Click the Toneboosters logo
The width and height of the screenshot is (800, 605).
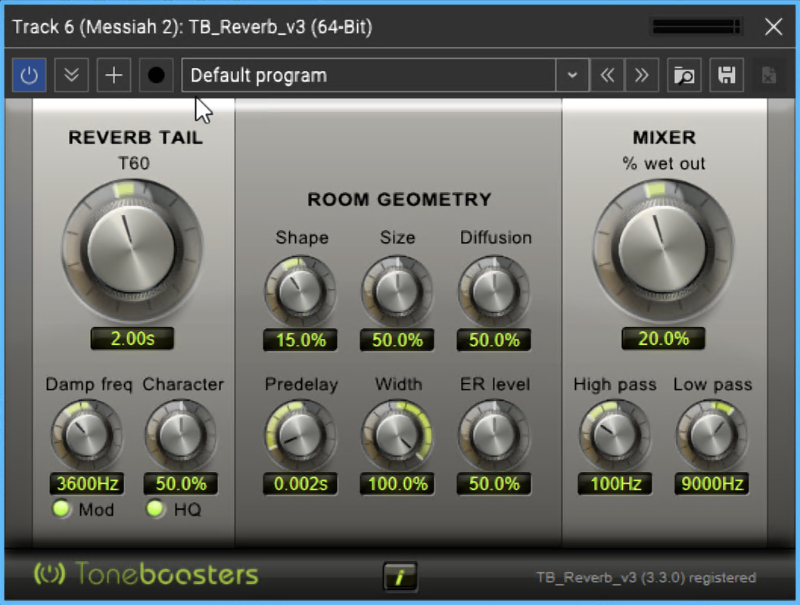(x=146, y=575)
